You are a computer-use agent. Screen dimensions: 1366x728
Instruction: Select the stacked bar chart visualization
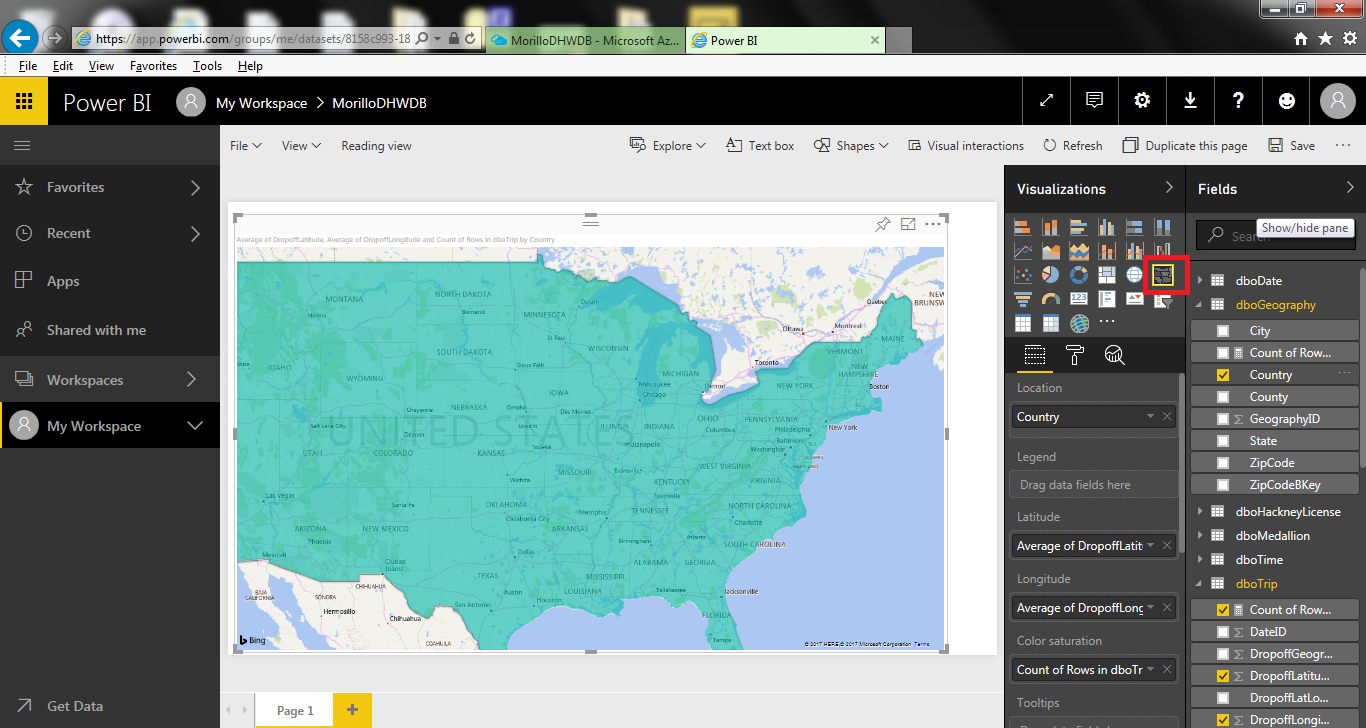point(1023,227)
